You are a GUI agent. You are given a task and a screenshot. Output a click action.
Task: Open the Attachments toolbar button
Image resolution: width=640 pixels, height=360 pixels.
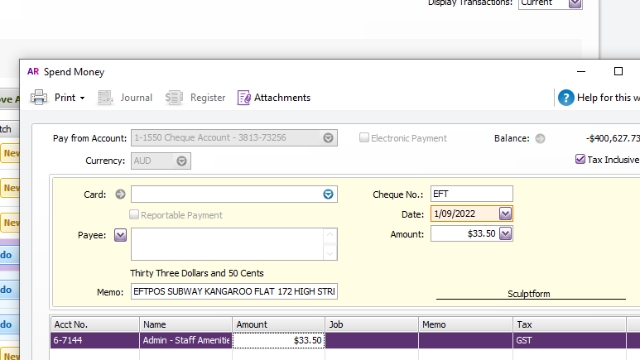click(x=274, y=98)
